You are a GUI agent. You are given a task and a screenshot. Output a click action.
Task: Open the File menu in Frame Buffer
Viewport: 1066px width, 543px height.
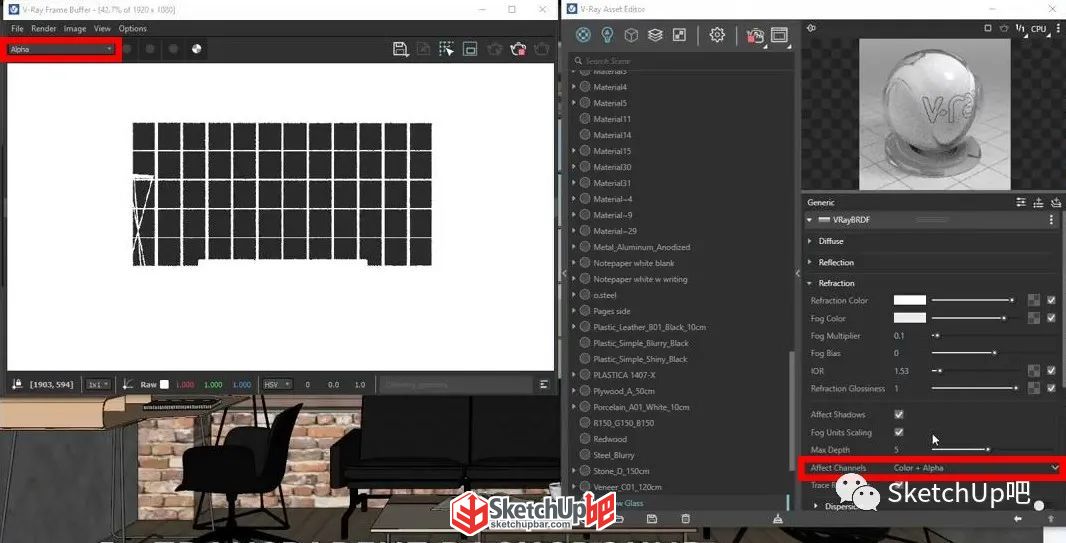17,29
